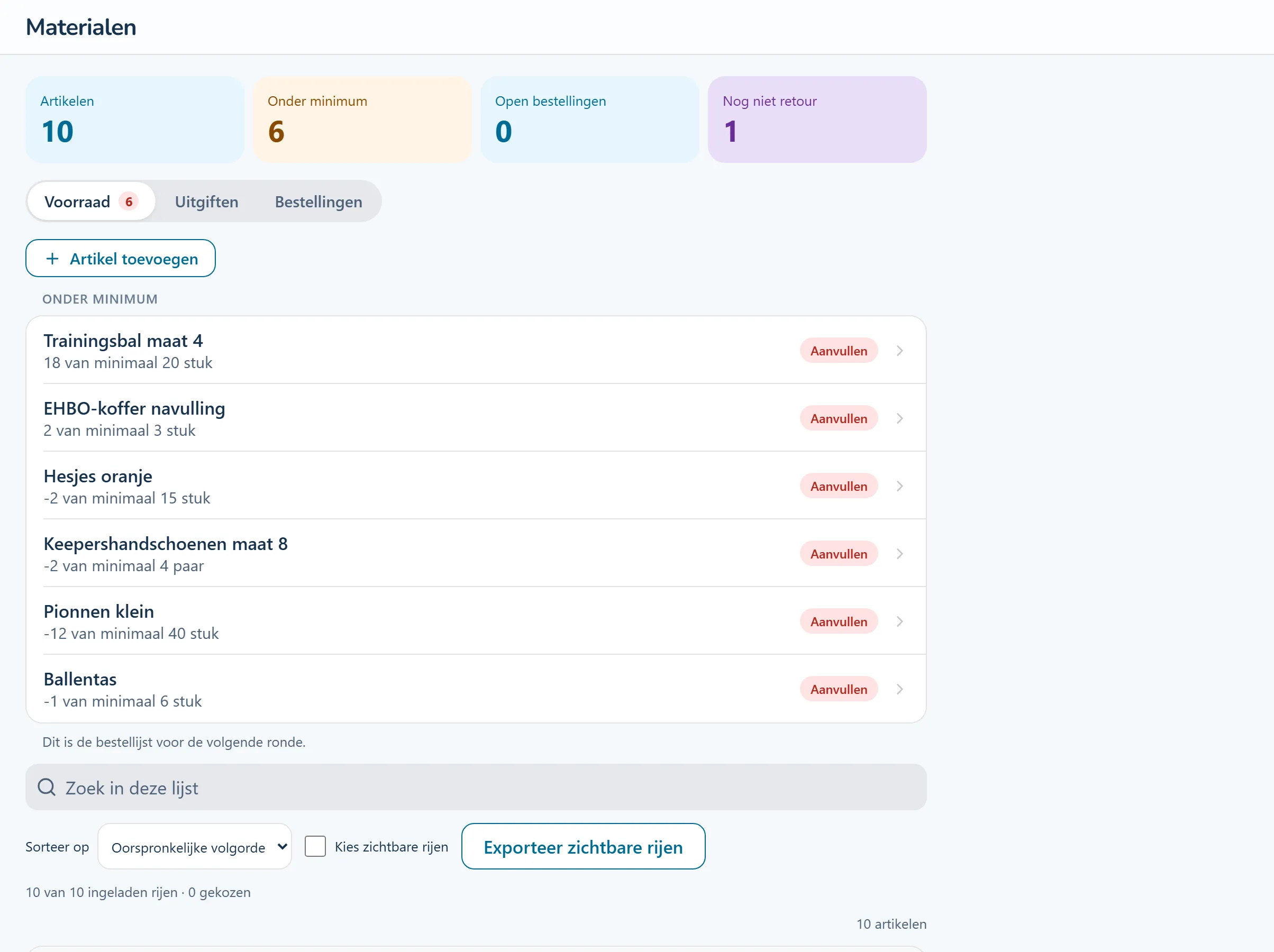Viewport: 1274px width, 952px height.
Task: Open the Ballentas row chevron
Action: (899, 689)
